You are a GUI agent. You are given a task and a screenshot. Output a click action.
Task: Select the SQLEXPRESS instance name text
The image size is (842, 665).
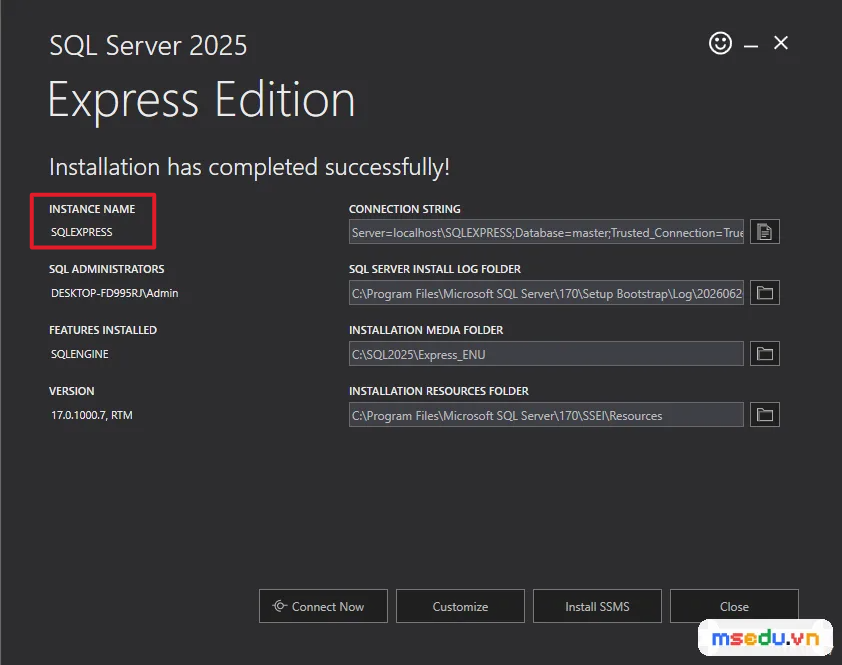(82, 232)
